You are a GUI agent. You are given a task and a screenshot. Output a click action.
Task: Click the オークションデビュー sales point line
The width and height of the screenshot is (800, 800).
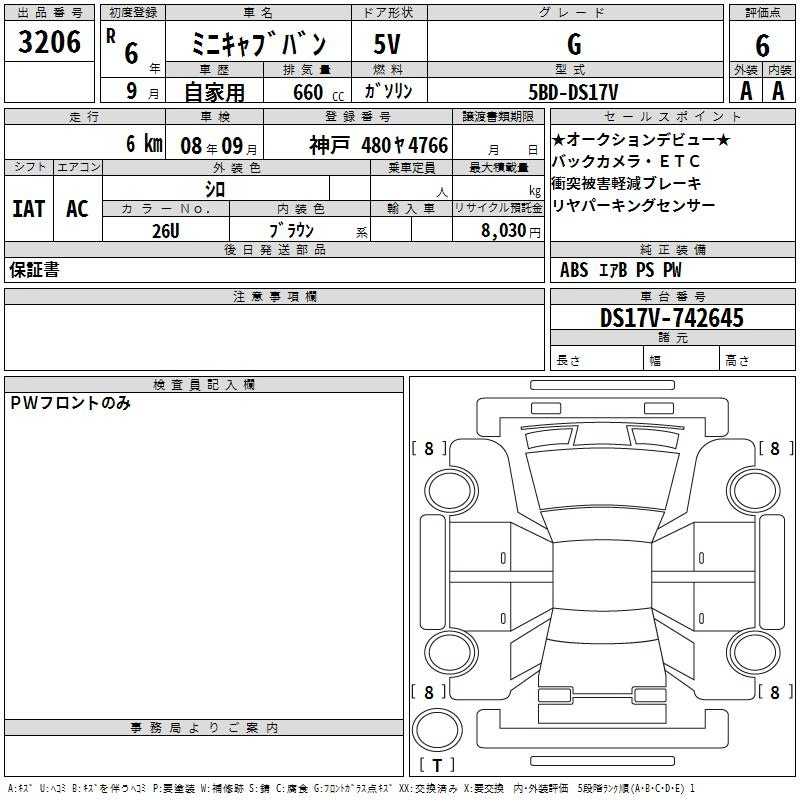641,139
